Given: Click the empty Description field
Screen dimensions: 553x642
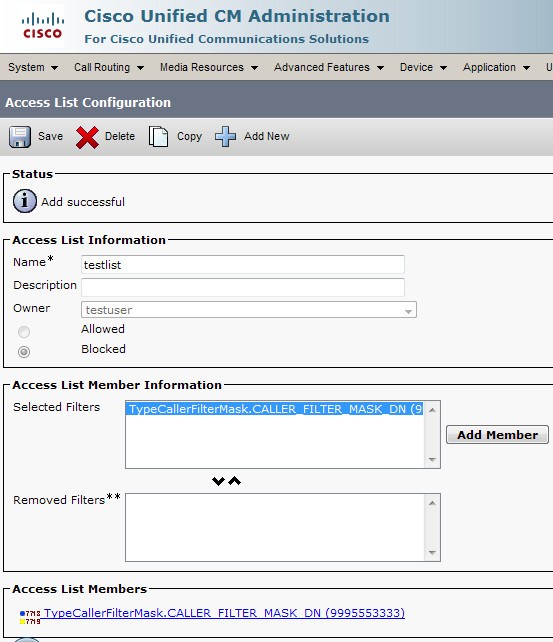Looking at the screenshot, I should point(243,287).
